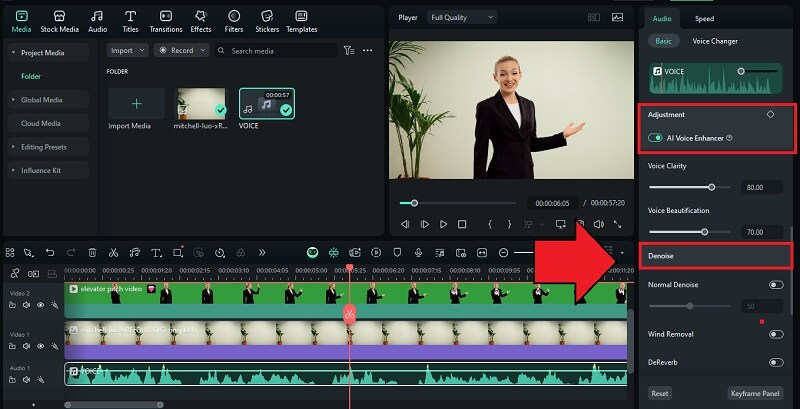Enable the Normal Denoise toggle
The width and height of the screenshot is (800, 409).
pyautogui.click(x=776, y=285)
